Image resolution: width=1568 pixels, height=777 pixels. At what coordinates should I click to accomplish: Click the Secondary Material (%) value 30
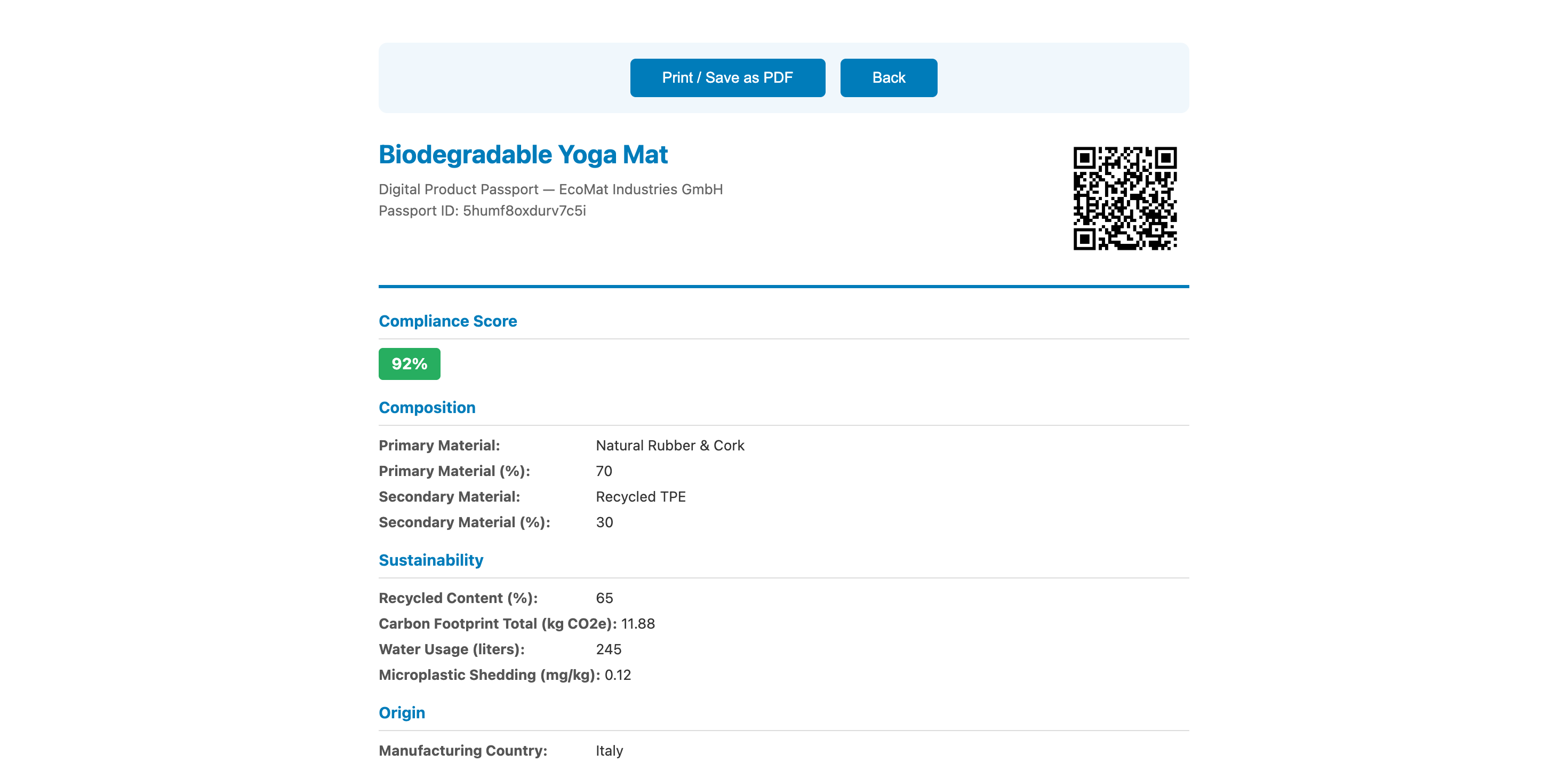click(x=604, y=522)
